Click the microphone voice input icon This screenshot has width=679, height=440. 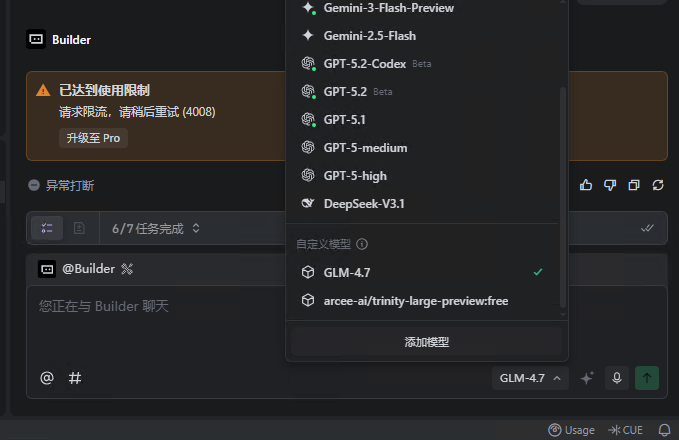point(618,378)
